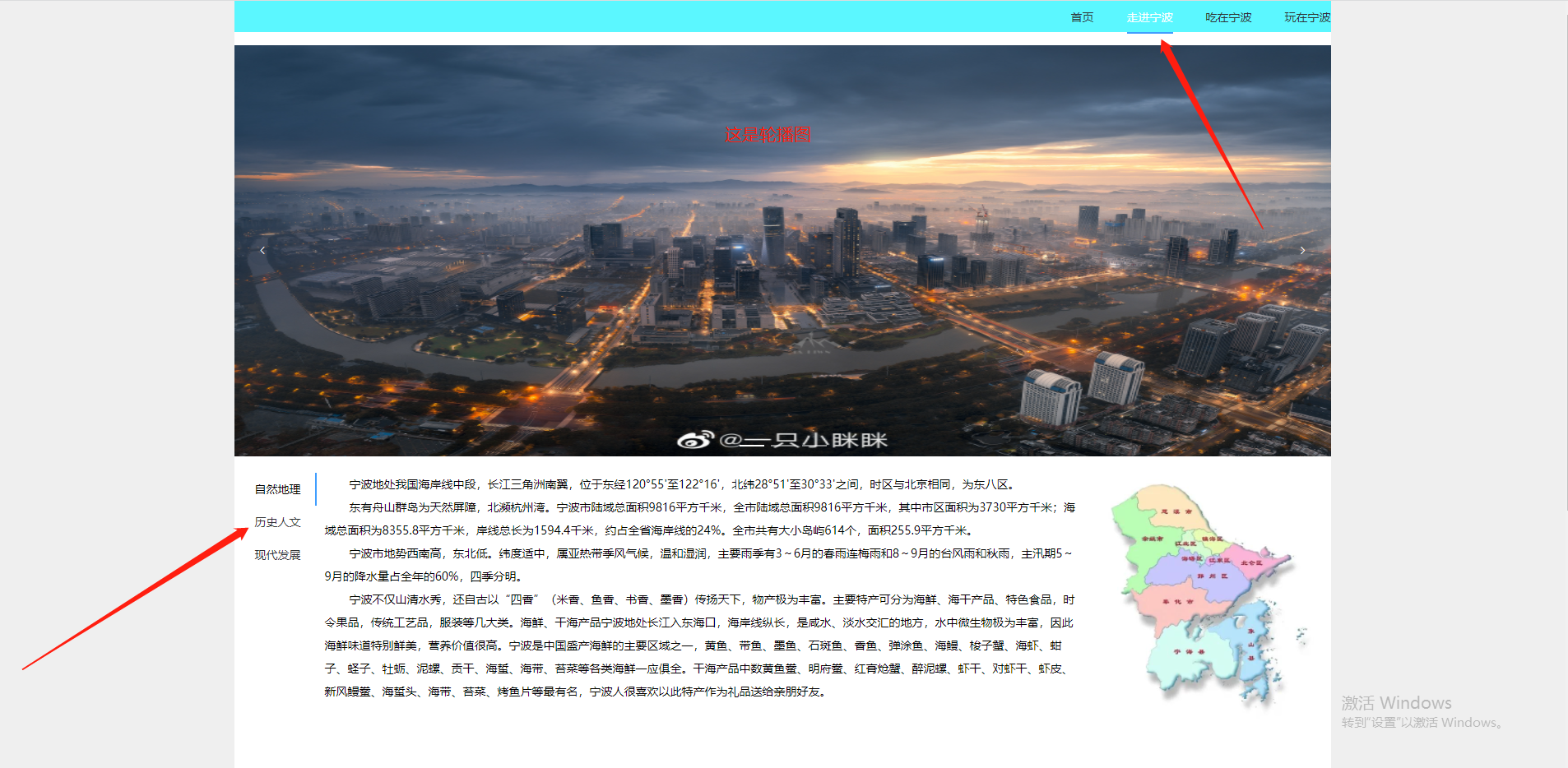Click paragraph starting 东有舟山群岛为天然屏障
Viewport: 1568px width, 768px height.
click(700, 519)
